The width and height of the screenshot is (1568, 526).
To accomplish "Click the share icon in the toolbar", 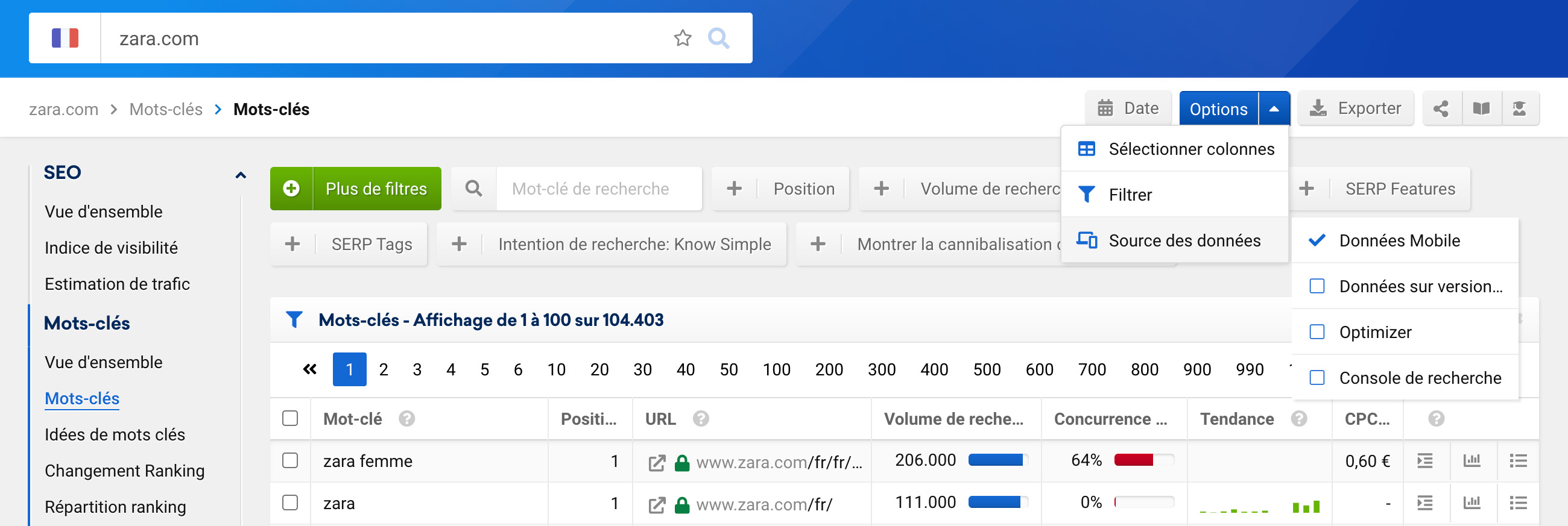I will 1441,109.
